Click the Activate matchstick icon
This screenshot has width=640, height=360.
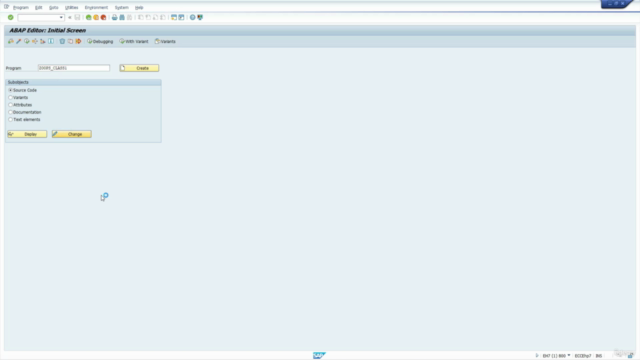pyautogui.click(x=19, y=41)
